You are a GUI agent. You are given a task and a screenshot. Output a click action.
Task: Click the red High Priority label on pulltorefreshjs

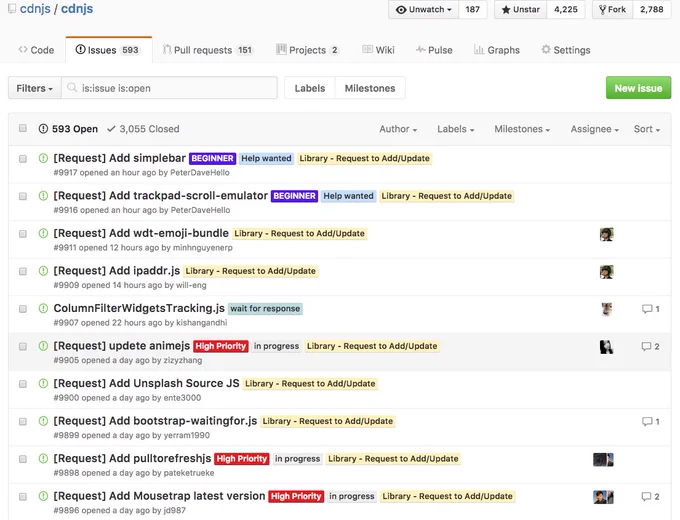242,459
